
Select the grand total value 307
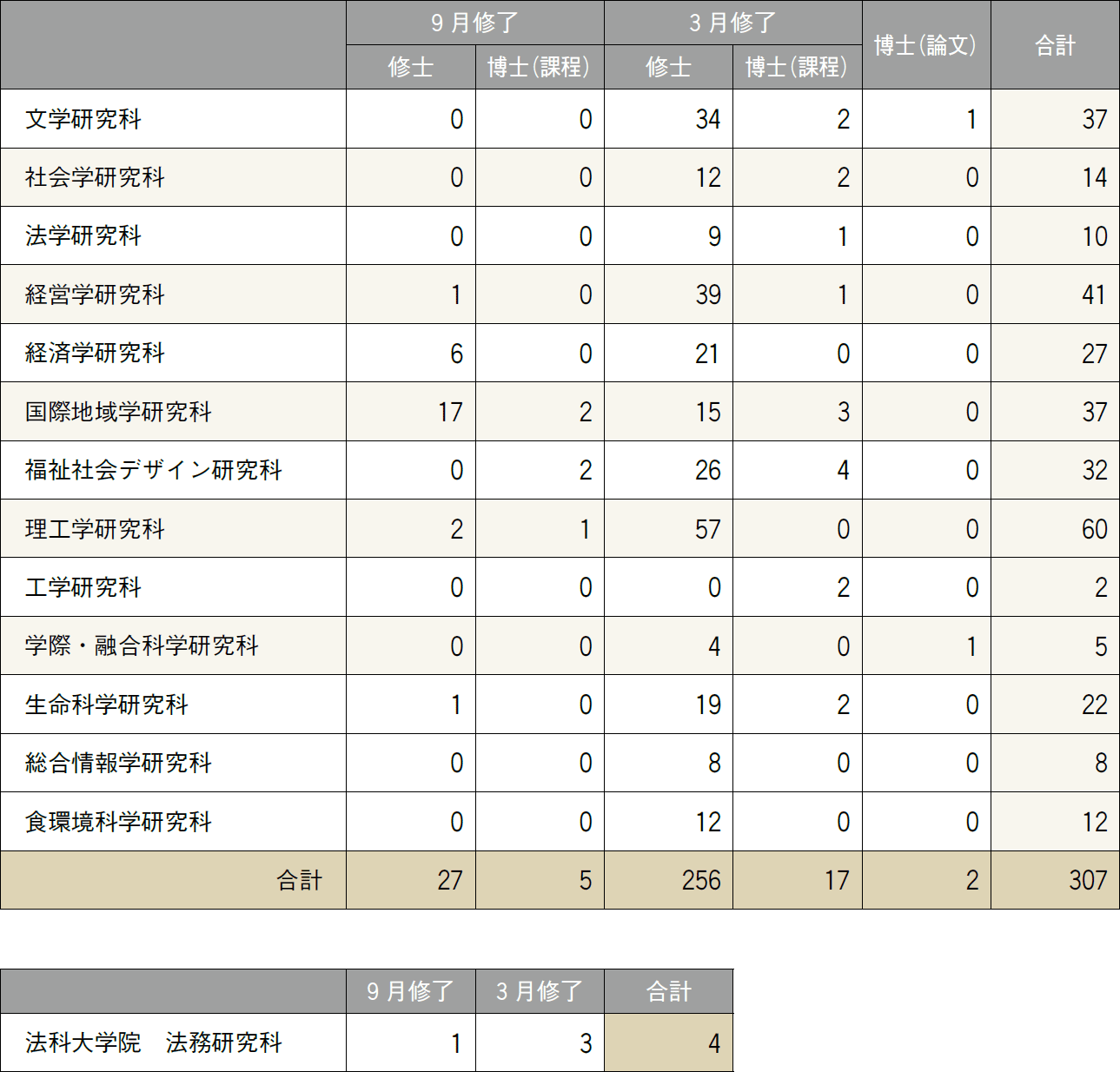(1088, 880)
